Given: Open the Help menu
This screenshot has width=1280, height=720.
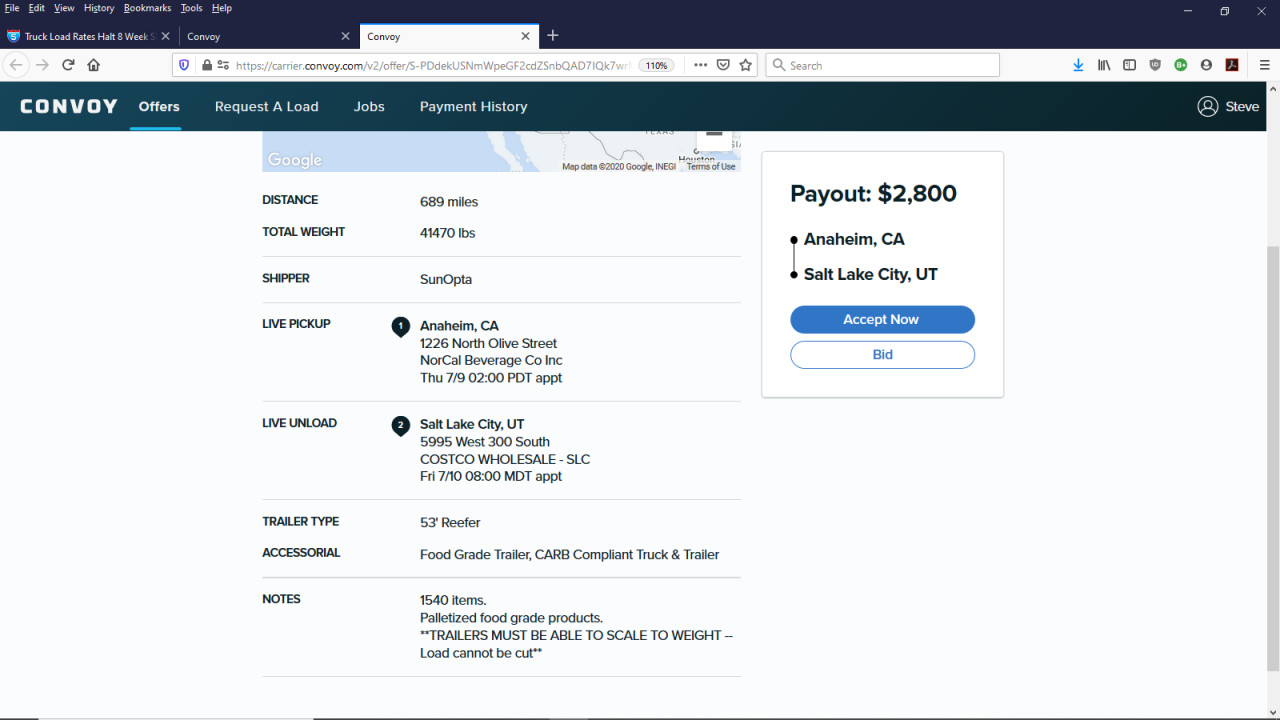Looking at the screenshot, I should [x=222, y=8].
